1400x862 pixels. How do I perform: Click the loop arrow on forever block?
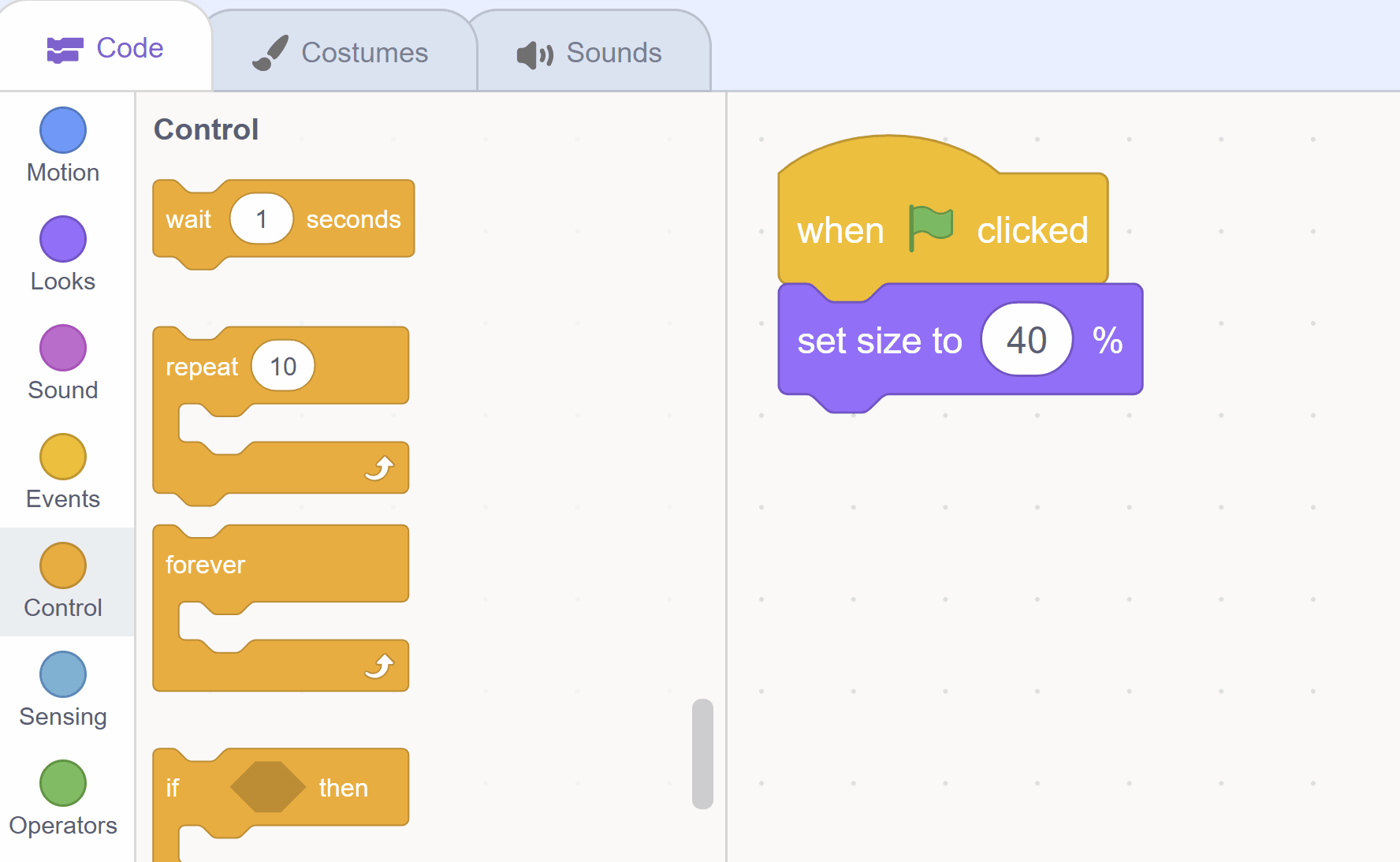point(379,666)
